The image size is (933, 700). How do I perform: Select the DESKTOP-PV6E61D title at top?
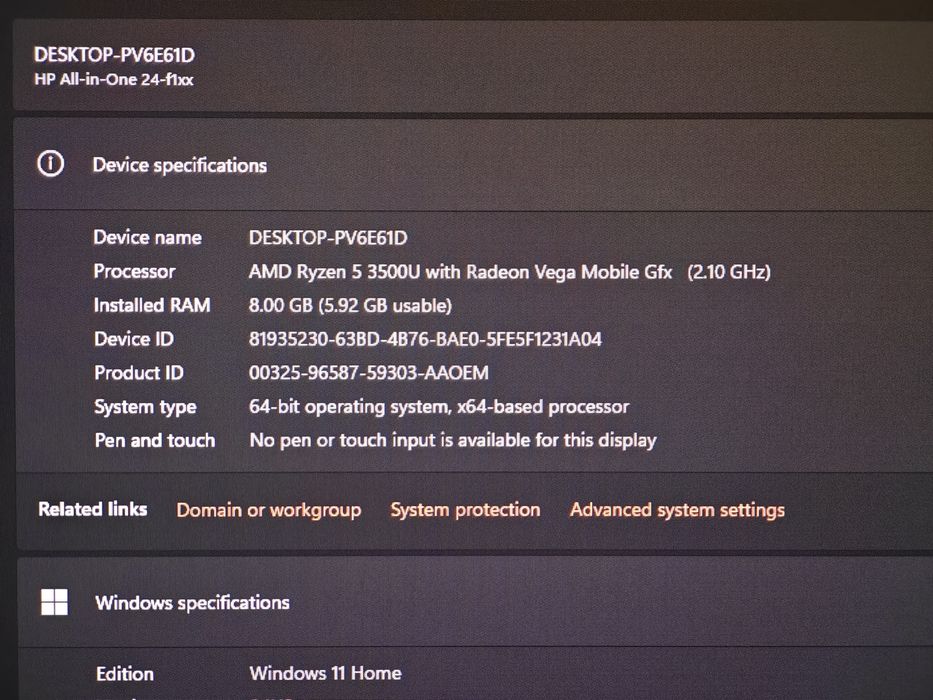114,55
